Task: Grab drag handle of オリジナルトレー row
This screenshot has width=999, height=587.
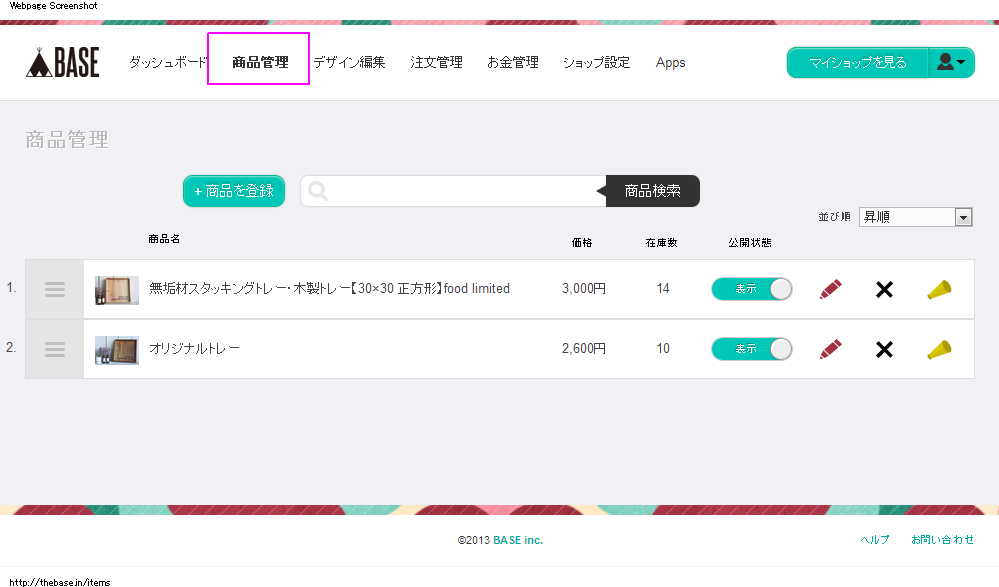Action: coord(55,349)
